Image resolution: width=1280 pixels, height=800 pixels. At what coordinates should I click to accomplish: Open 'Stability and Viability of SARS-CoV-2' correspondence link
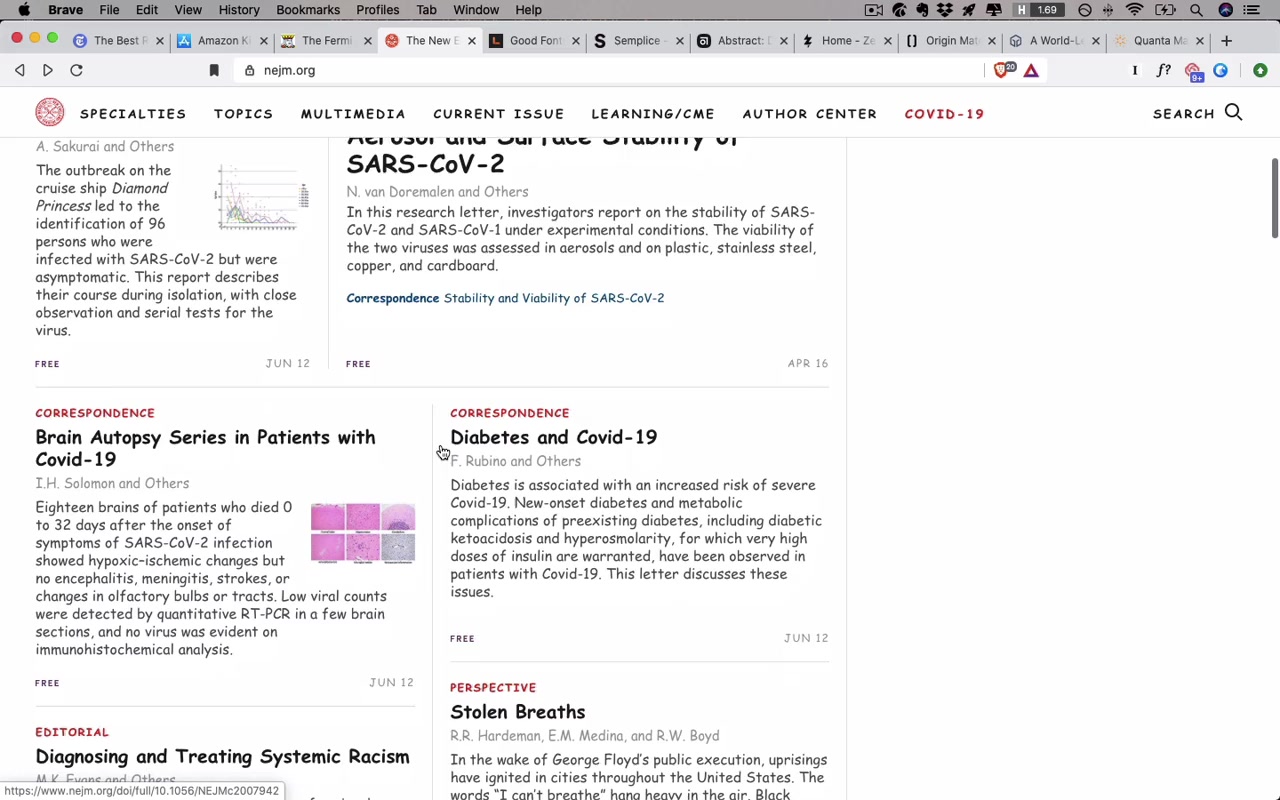point(554,298)
